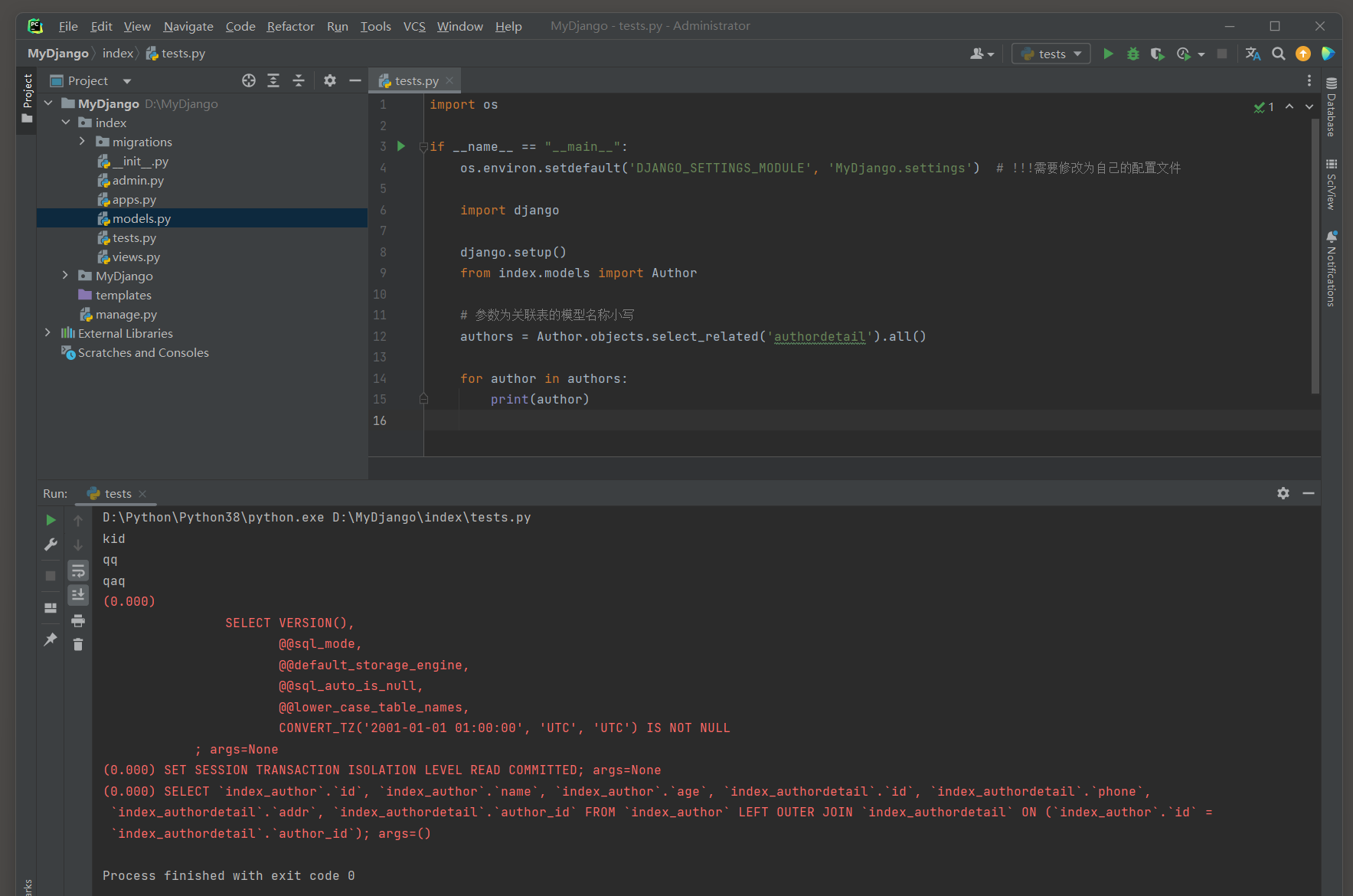The height and width of the screenshot is (896, 1353).
Task: Open the Tools menu
Action: coord(376,26)
